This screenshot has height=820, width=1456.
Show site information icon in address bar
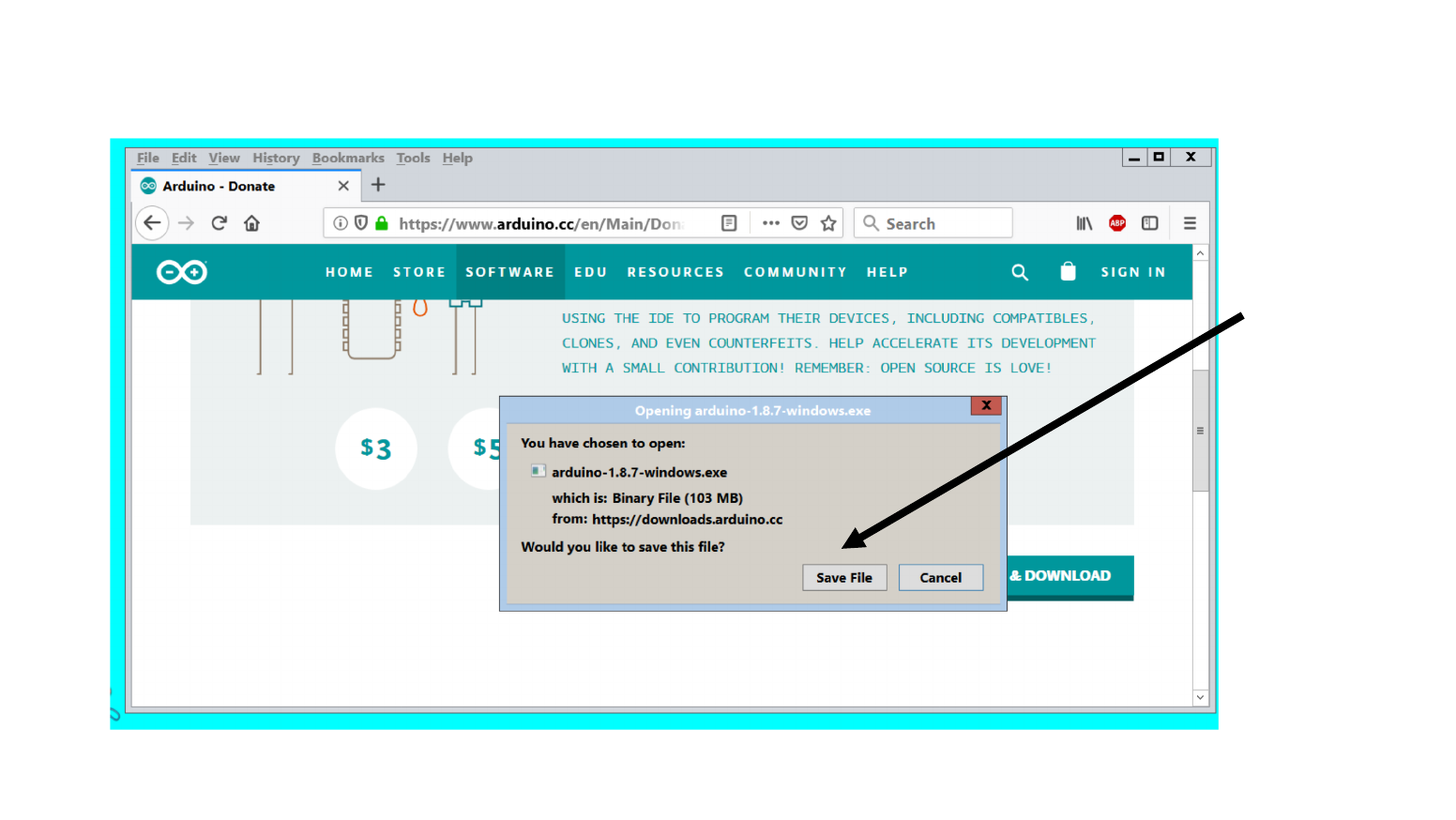click(341, 223)
